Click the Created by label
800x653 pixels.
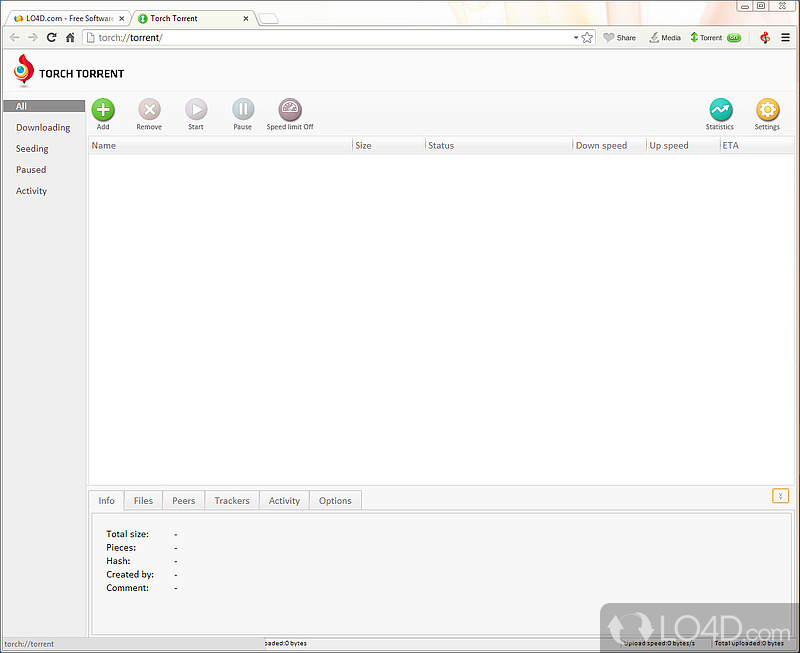click(x=130, y=574)
